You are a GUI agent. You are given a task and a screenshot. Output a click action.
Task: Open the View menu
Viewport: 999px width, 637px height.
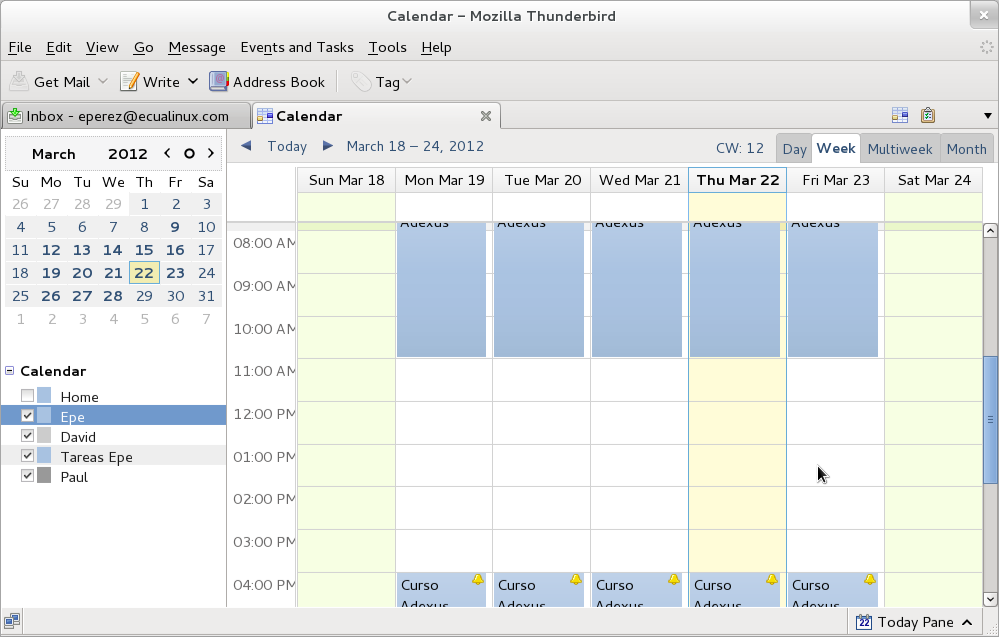click(x=102, y=47)
